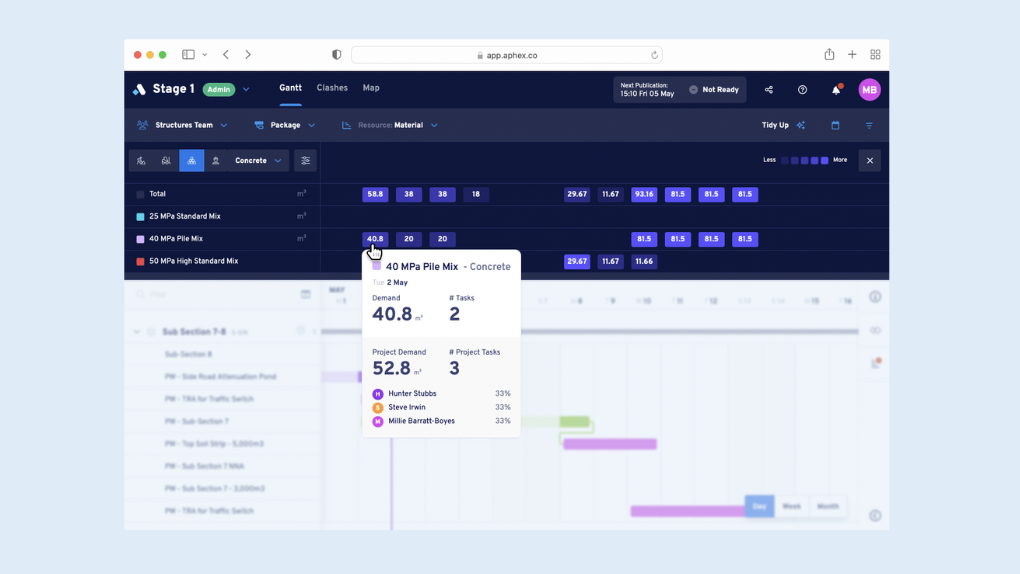
Task: Open notifications bell
Action: pos(836,90)
